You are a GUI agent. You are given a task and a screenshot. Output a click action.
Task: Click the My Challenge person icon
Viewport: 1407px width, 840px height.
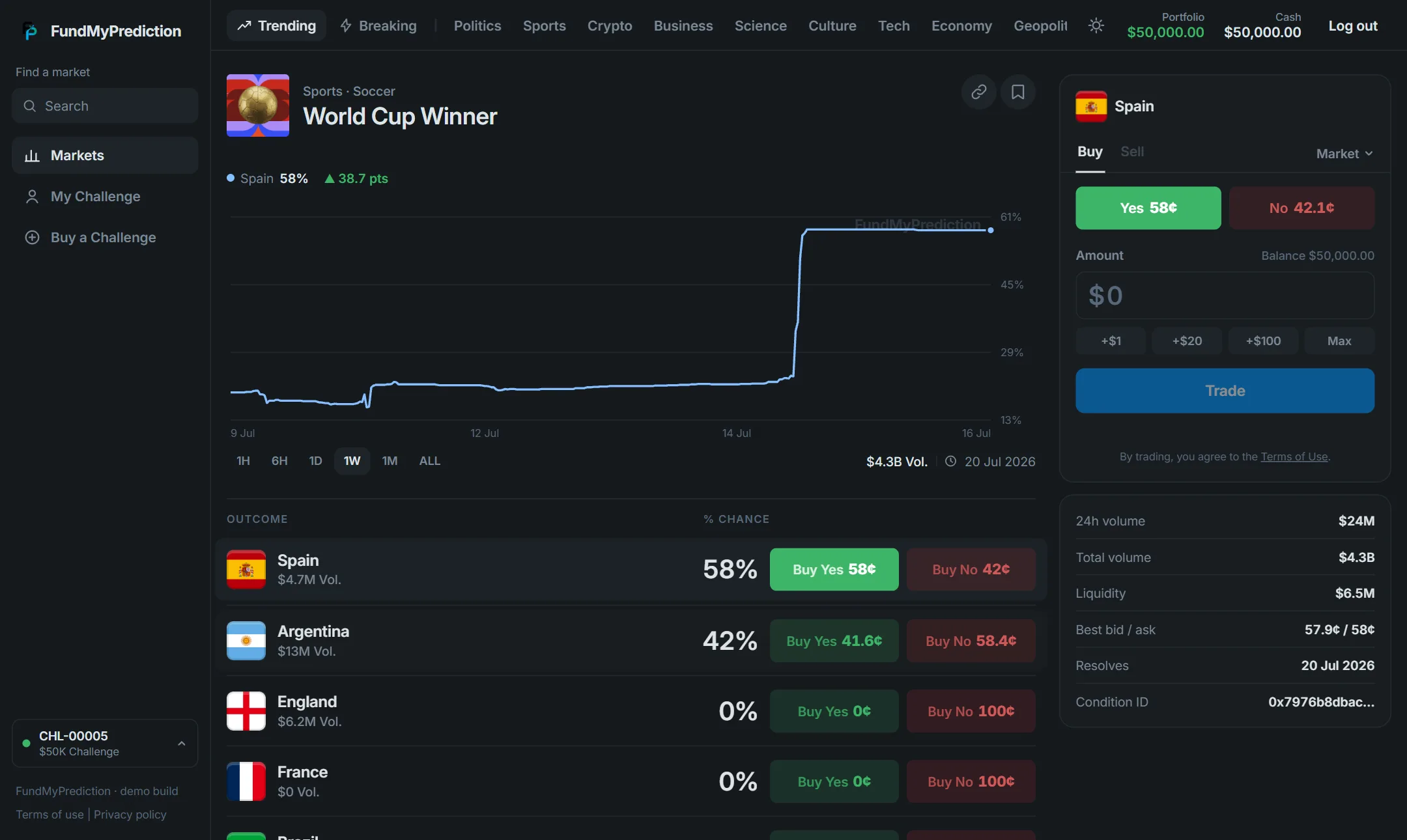[x=32, y=197]
